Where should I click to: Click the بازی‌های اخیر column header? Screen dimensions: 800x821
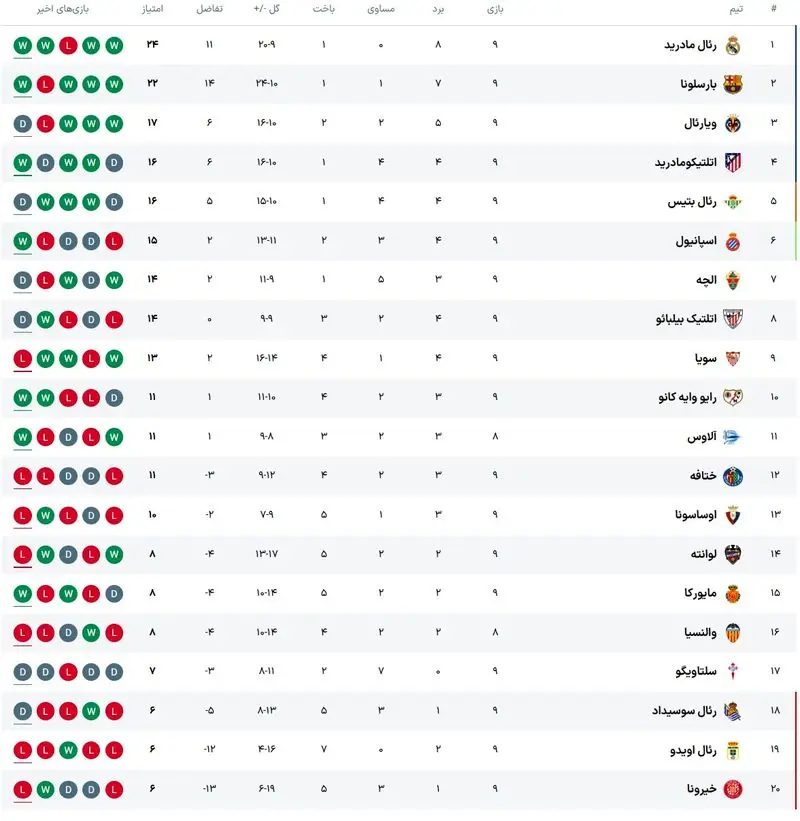click(60, 9)
